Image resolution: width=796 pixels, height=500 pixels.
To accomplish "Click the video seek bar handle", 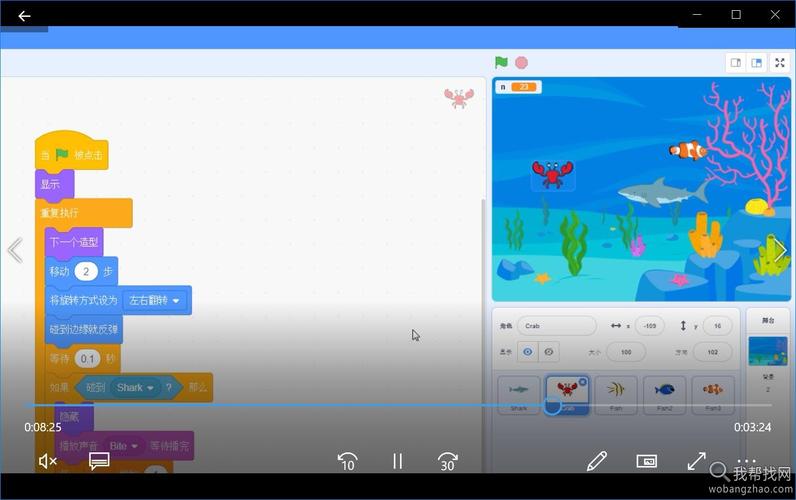I will click(x=552, y=406).
